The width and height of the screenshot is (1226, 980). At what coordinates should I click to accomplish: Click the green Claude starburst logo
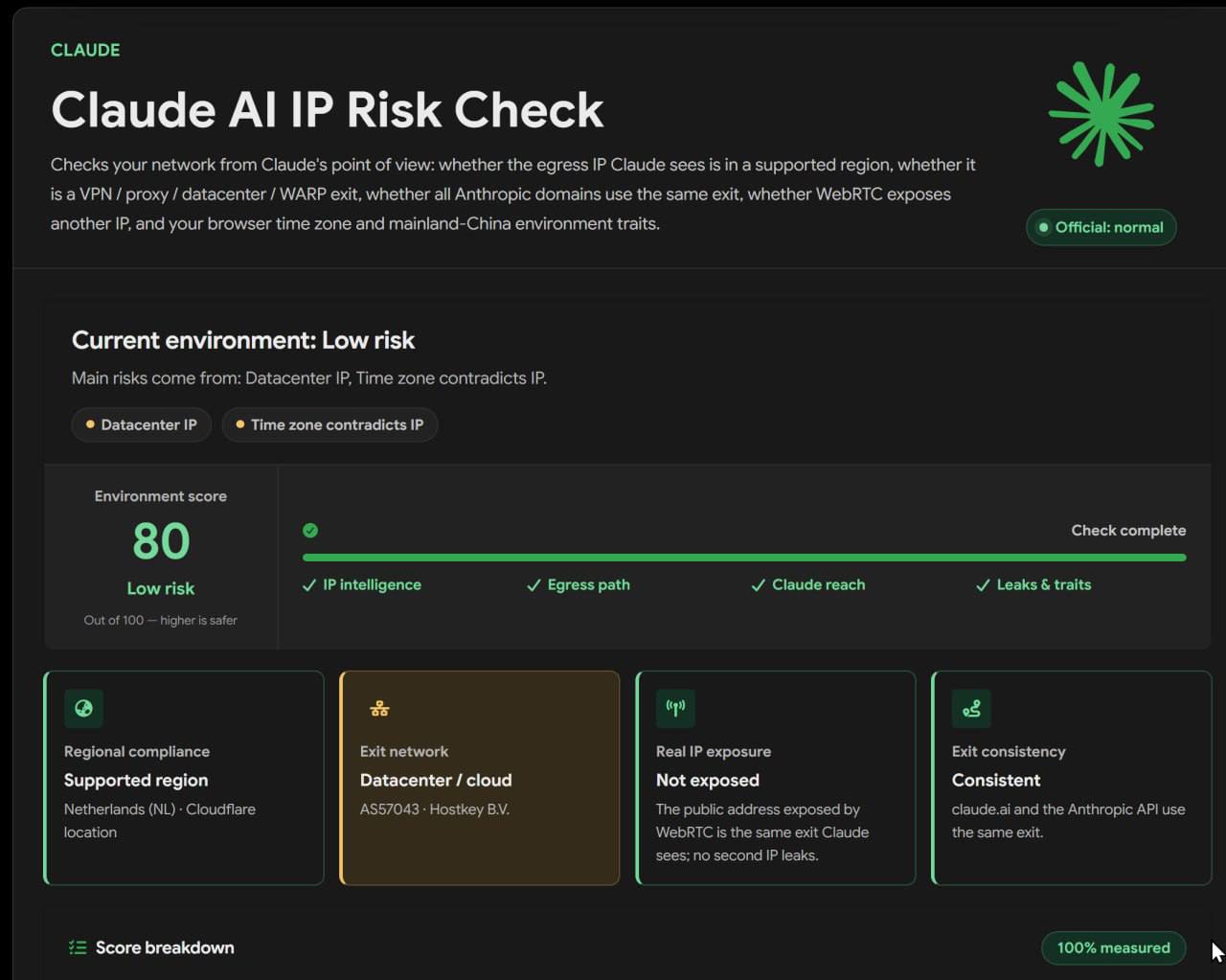point(1101,113)
